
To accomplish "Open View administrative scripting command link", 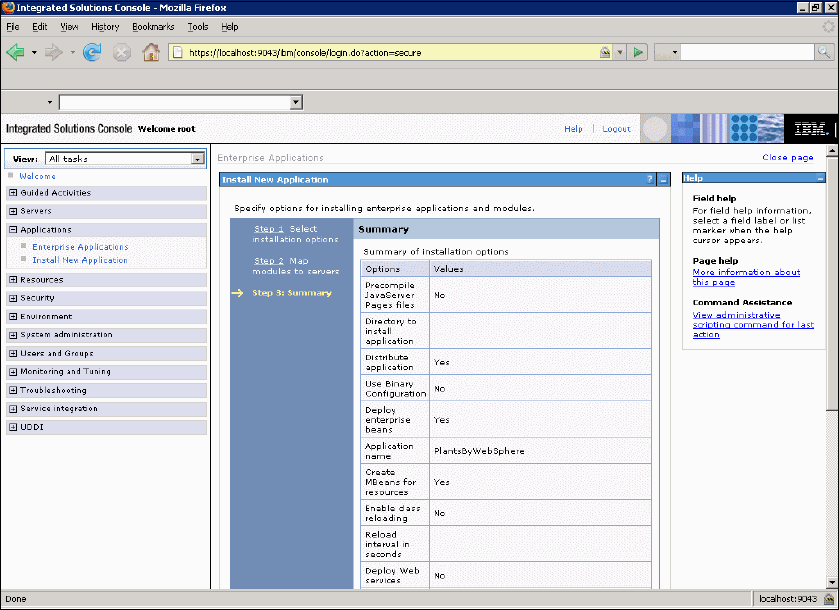I will [753, 325].
